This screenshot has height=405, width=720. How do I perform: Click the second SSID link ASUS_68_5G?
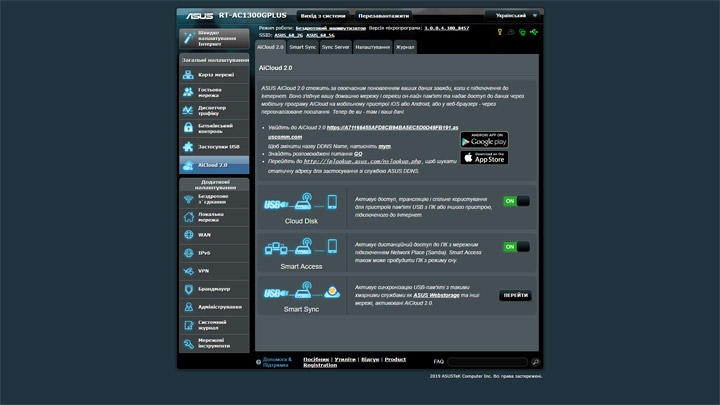pyautogui.click(x=320, y=35)
